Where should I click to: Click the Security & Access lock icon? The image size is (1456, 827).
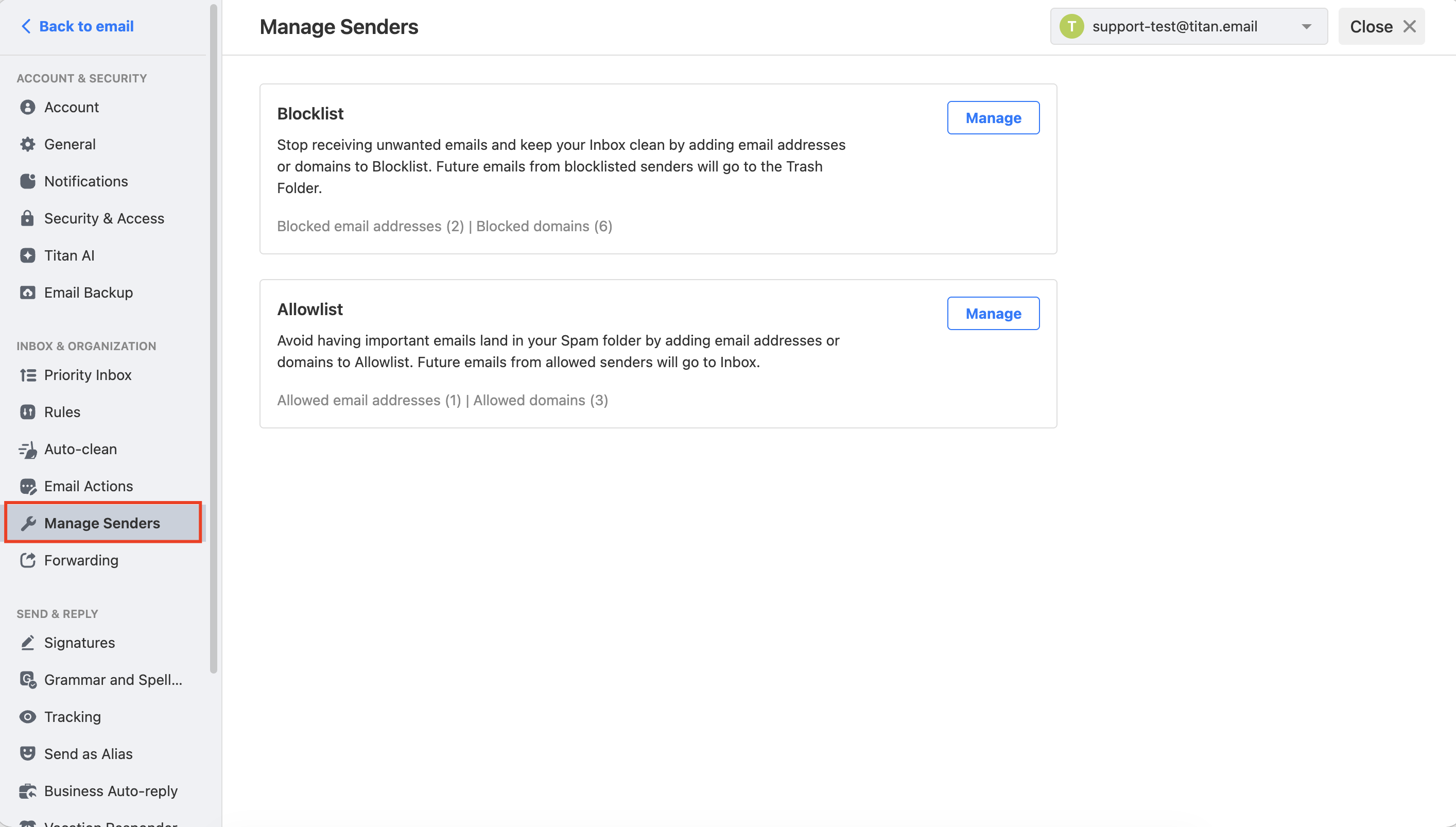pos(27,218)
